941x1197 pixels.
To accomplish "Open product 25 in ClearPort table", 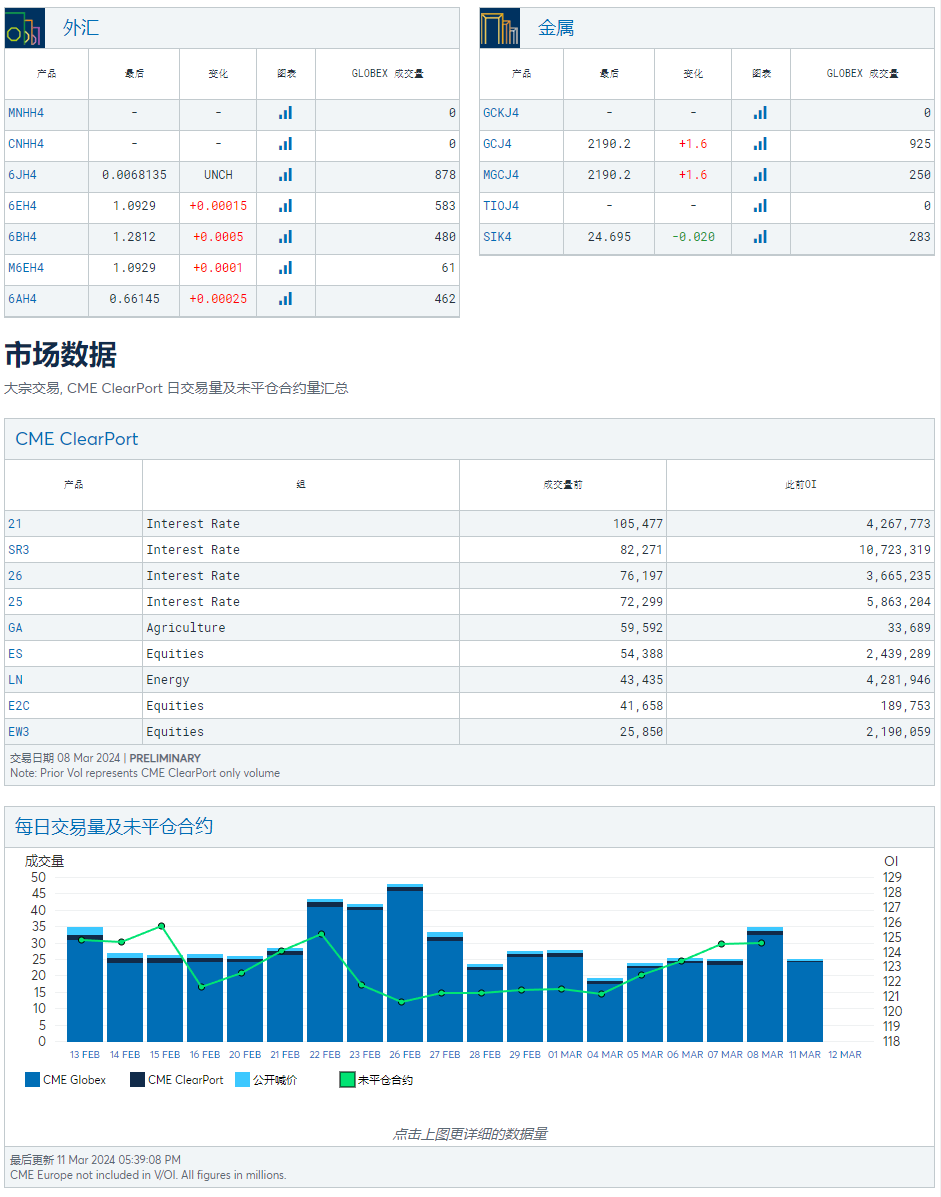I will (15, 602).
